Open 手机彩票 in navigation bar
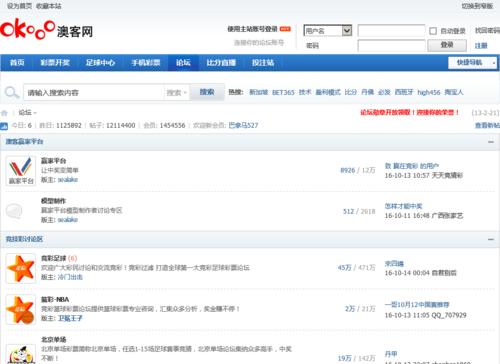The height and width of the screenshot is (364, 500). click(146, 62)
